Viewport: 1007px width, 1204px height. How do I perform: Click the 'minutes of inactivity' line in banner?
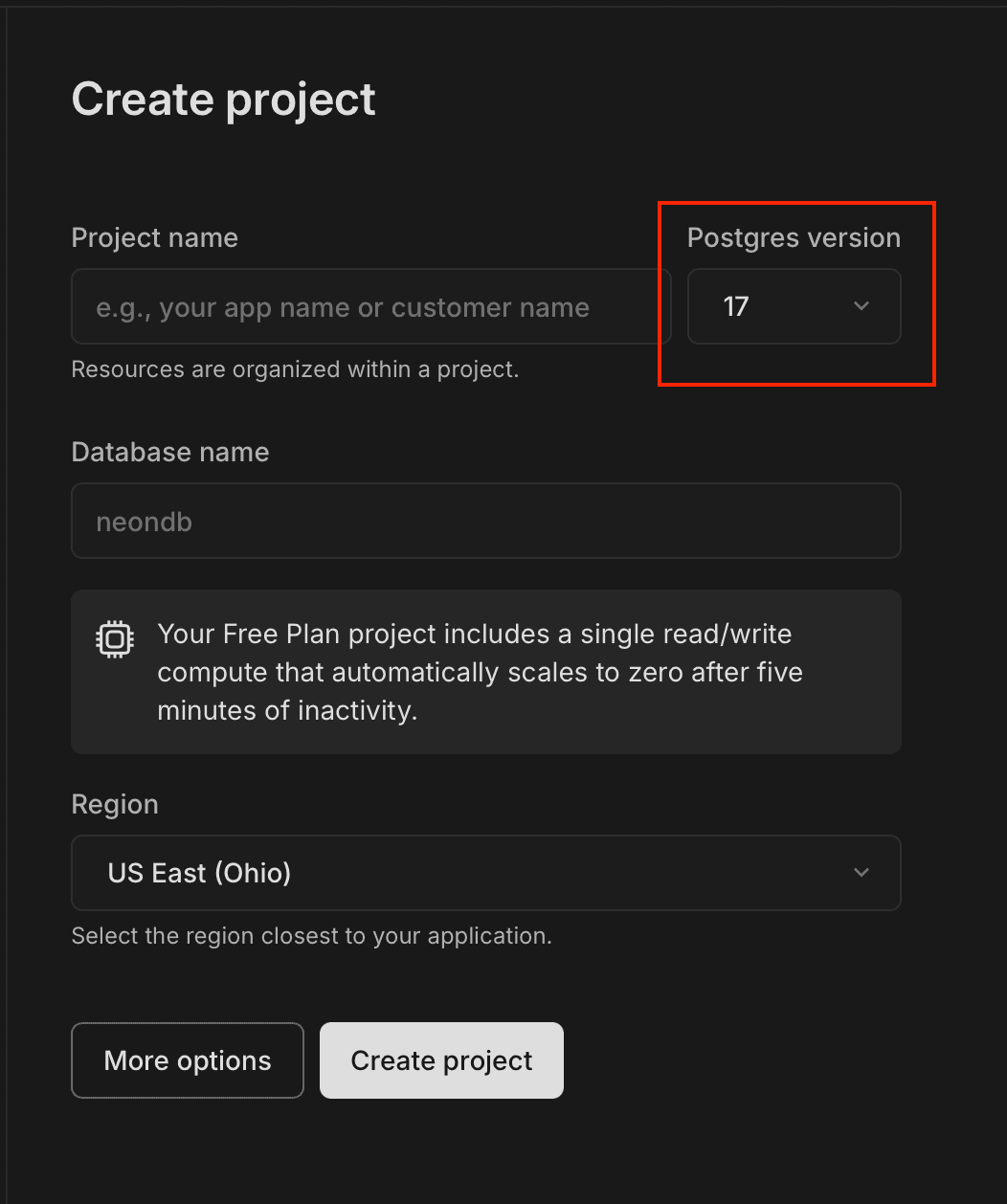click(287, 711)
